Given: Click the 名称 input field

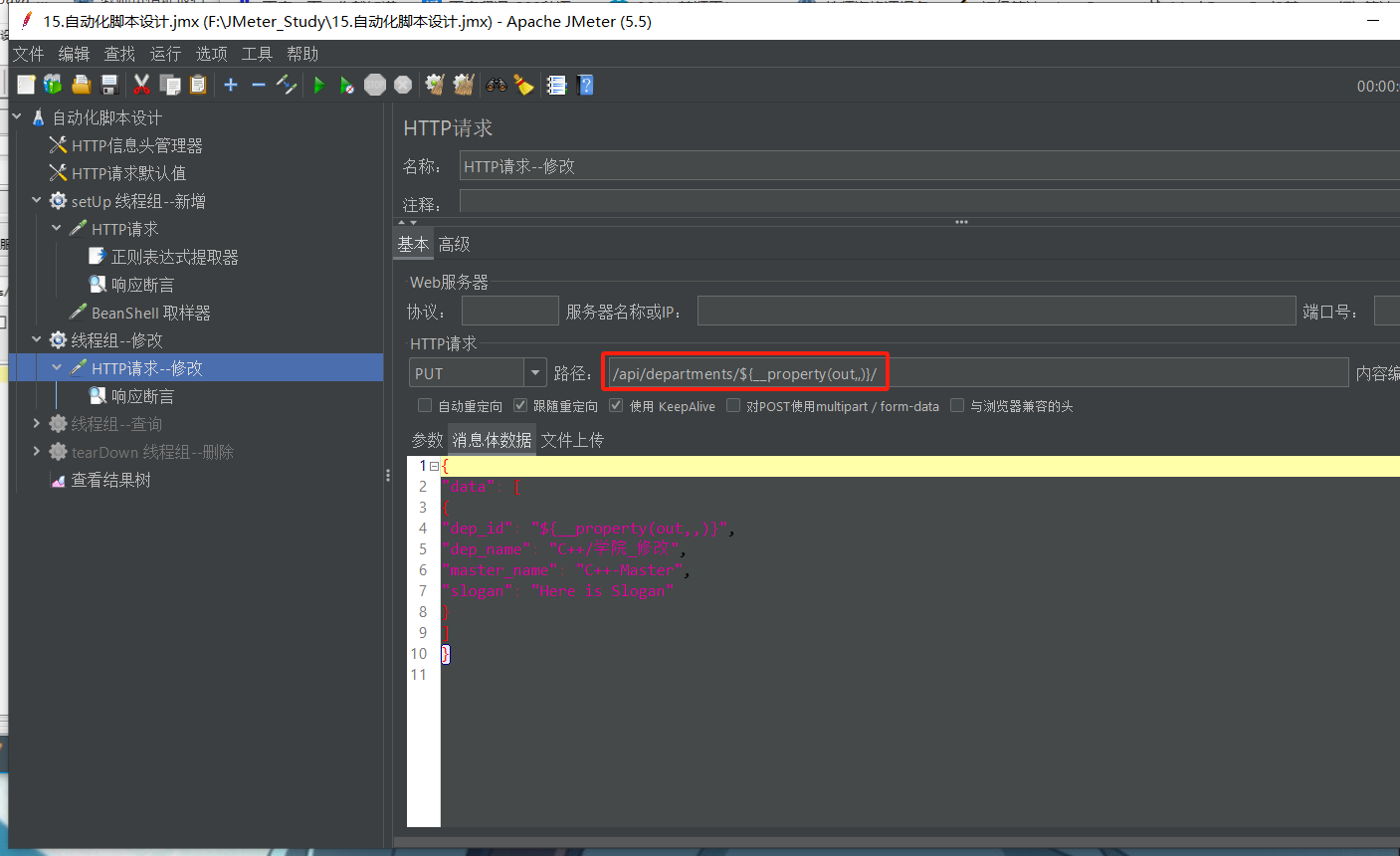Looking at the screenshot, I should pyautogui.click(x=929, y=166).
